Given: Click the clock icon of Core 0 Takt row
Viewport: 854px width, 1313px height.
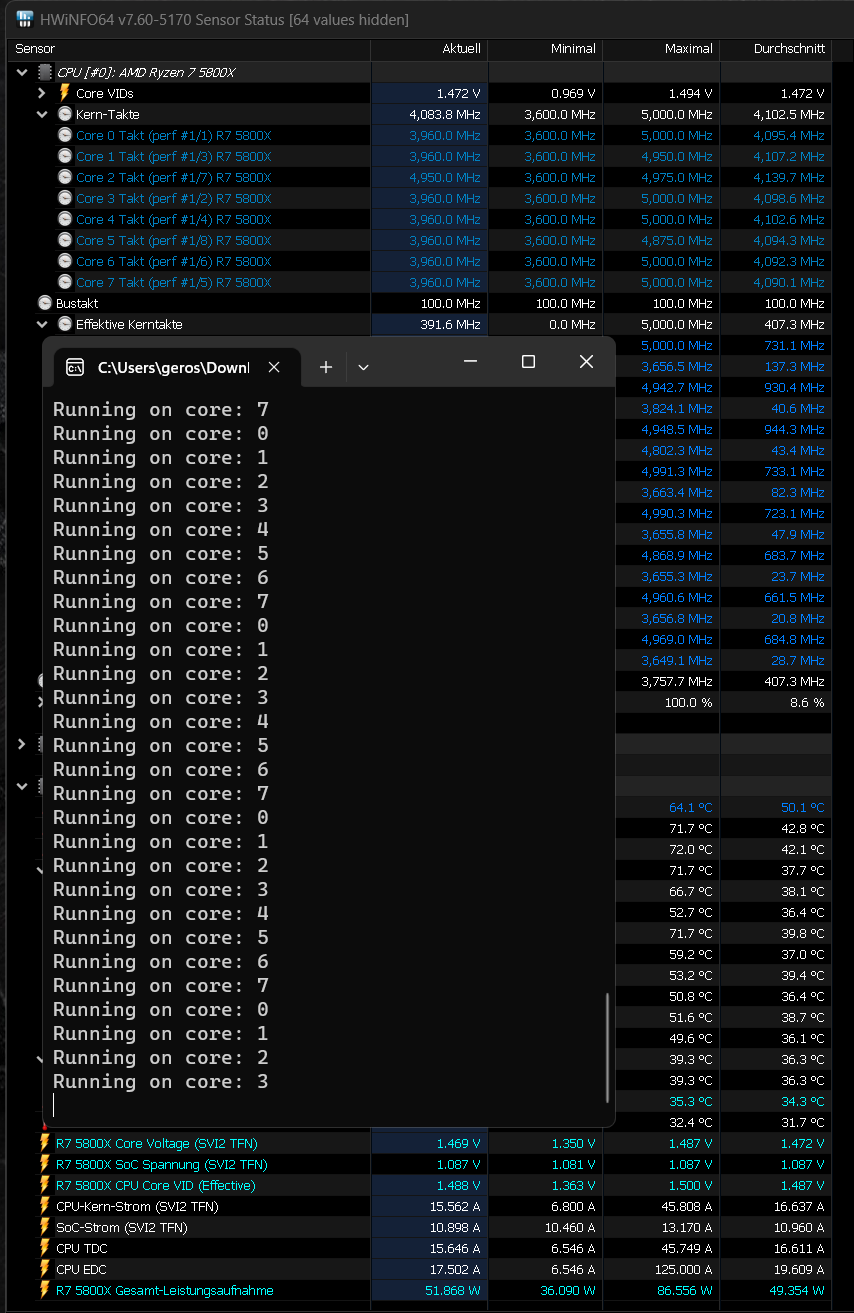Looking at the screenshot, I should tap(65, 135).
